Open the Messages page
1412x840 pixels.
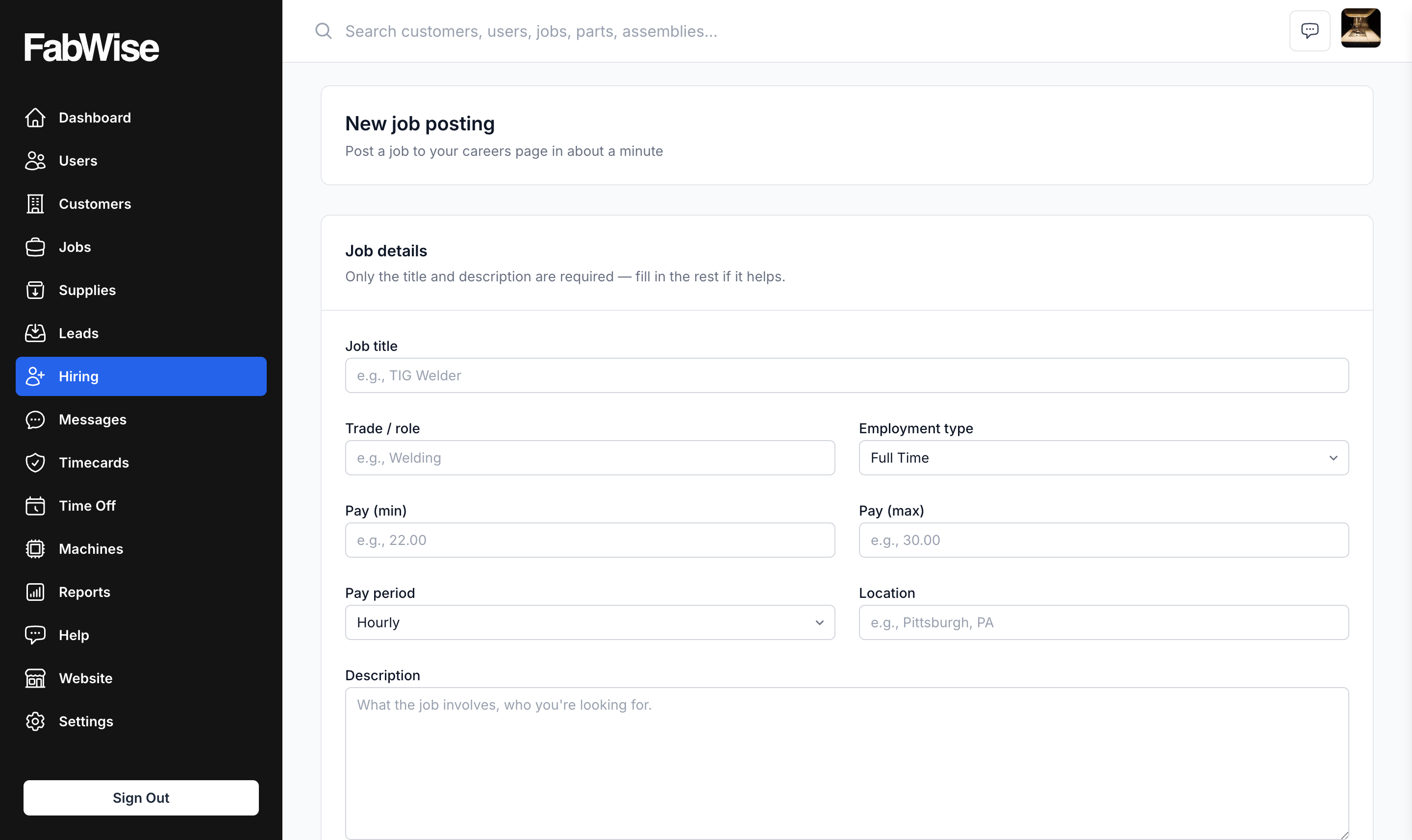click(141, 420)
